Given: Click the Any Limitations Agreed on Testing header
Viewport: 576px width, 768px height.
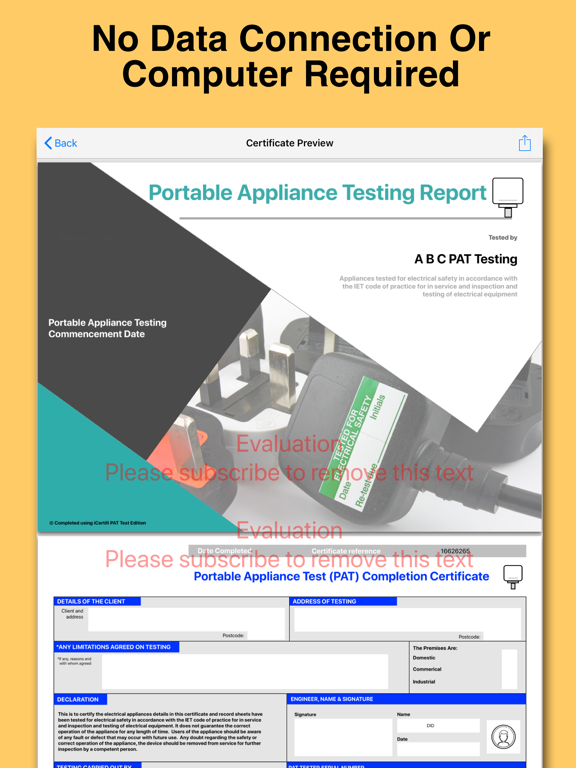Looking at the screenshot, I should 117,647.
